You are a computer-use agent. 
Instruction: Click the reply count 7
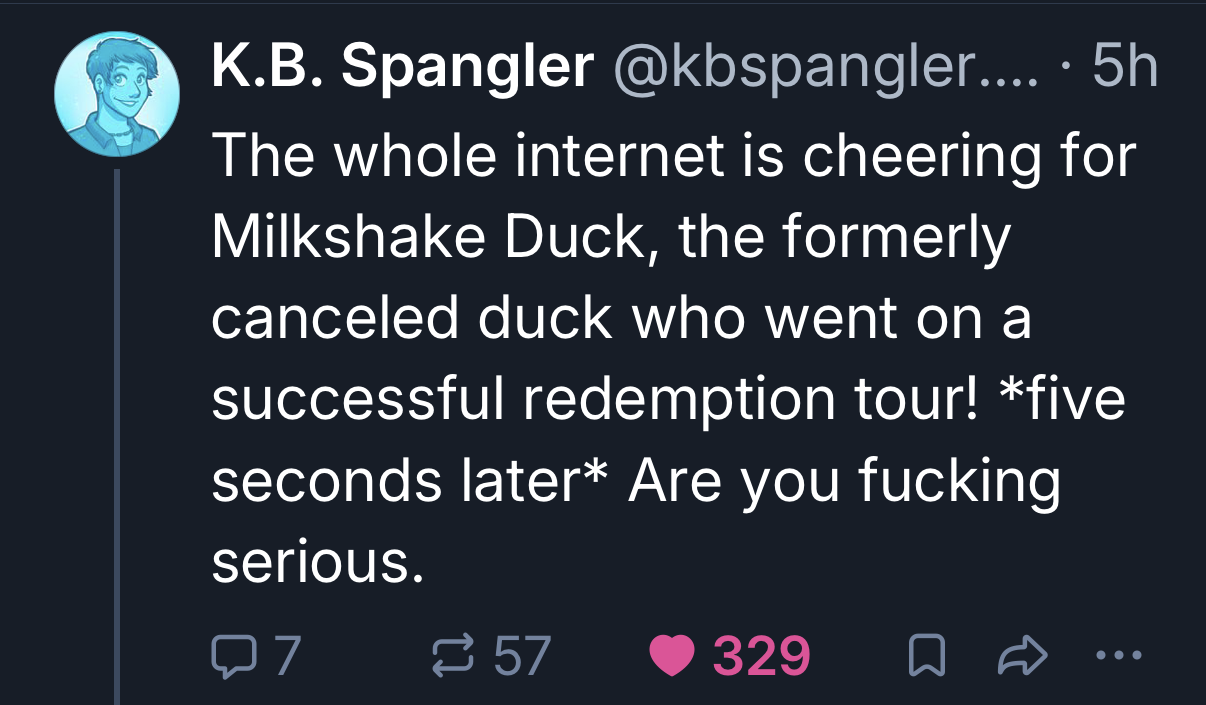[x=286, y=655]
